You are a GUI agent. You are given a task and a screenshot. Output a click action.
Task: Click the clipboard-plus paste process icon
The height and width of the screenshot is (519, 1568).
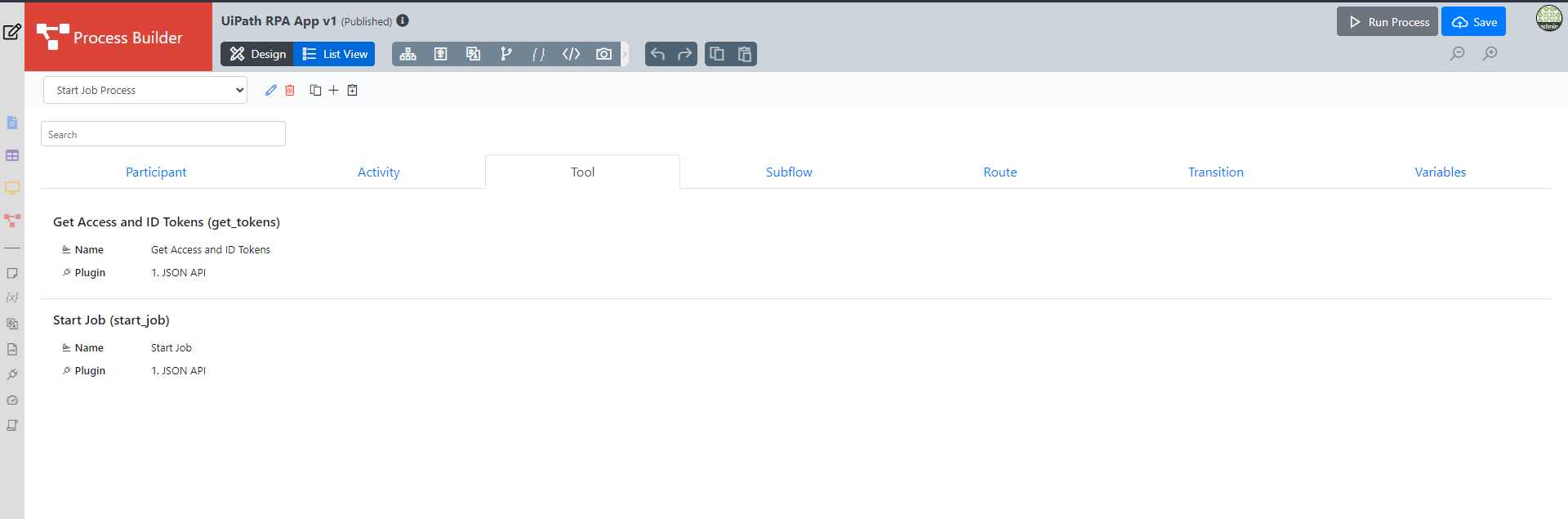tap(352, 90)
